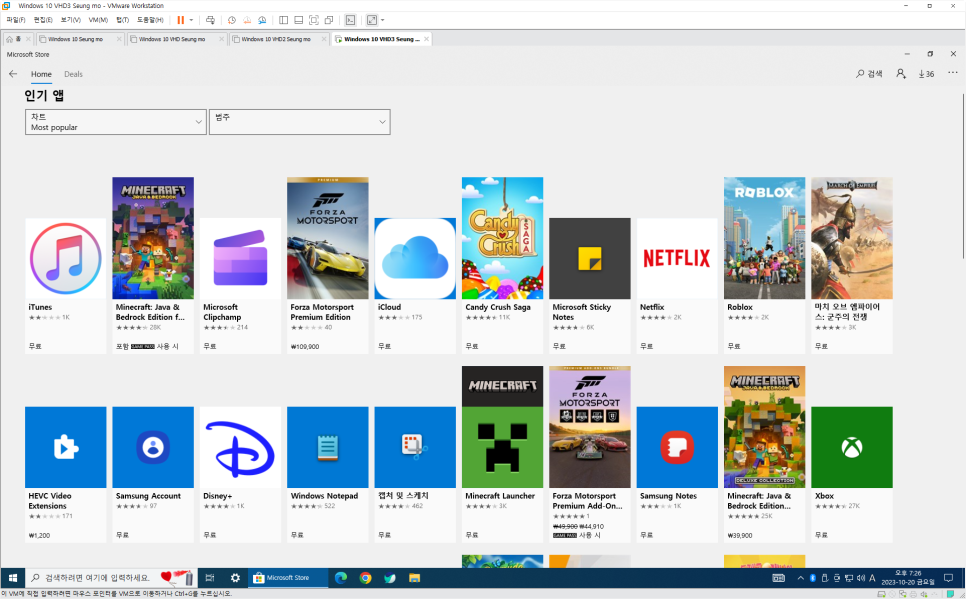Click the enter full screen toolbar icon
The height and width of the screenshot is (599, 966).
pyautogui.click(x=314, y=20)
